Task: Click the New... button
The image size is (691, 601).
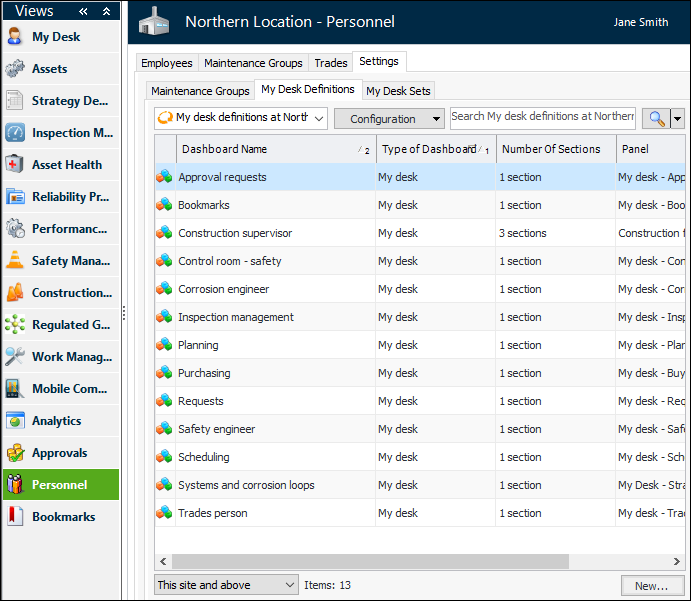Action: point(650,586)
